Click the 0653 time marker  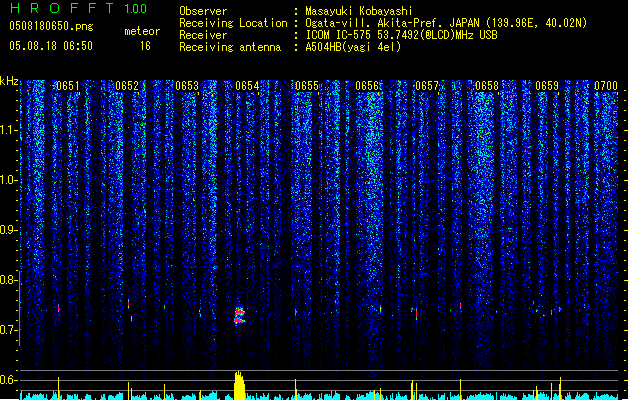187,86
